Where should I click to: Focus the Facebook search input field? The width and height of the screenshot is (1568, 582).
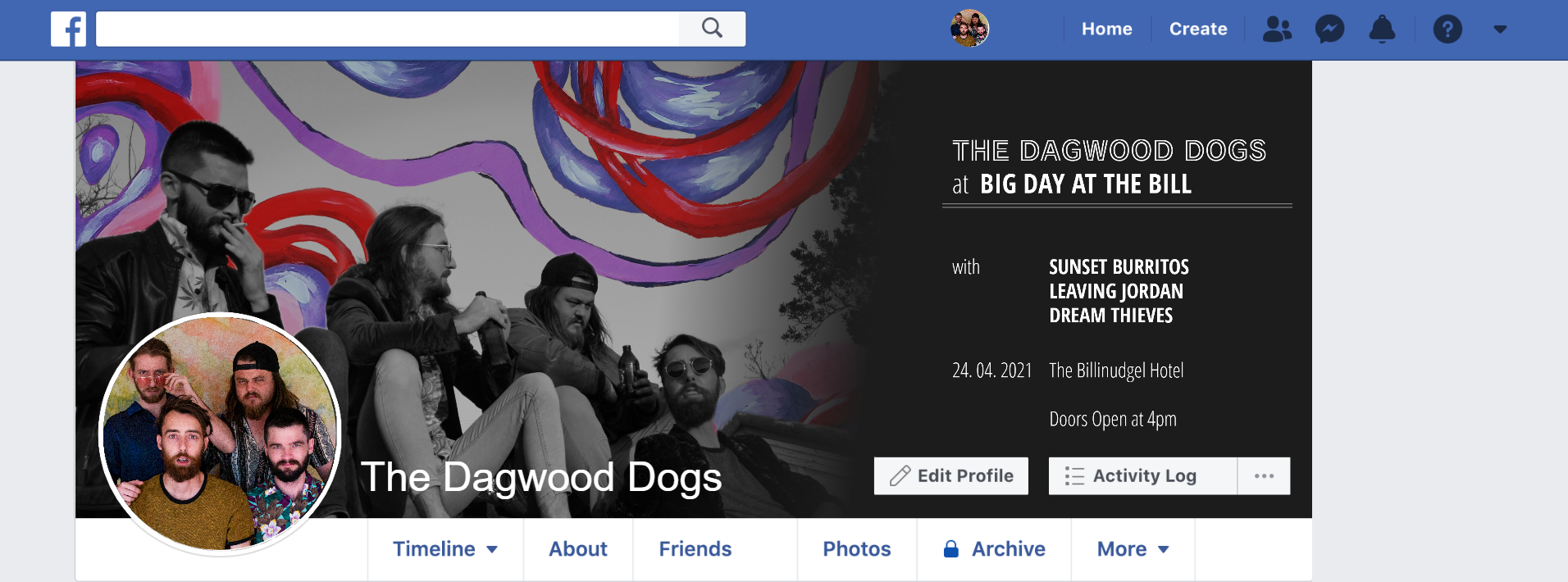click(x=387, y=29)
